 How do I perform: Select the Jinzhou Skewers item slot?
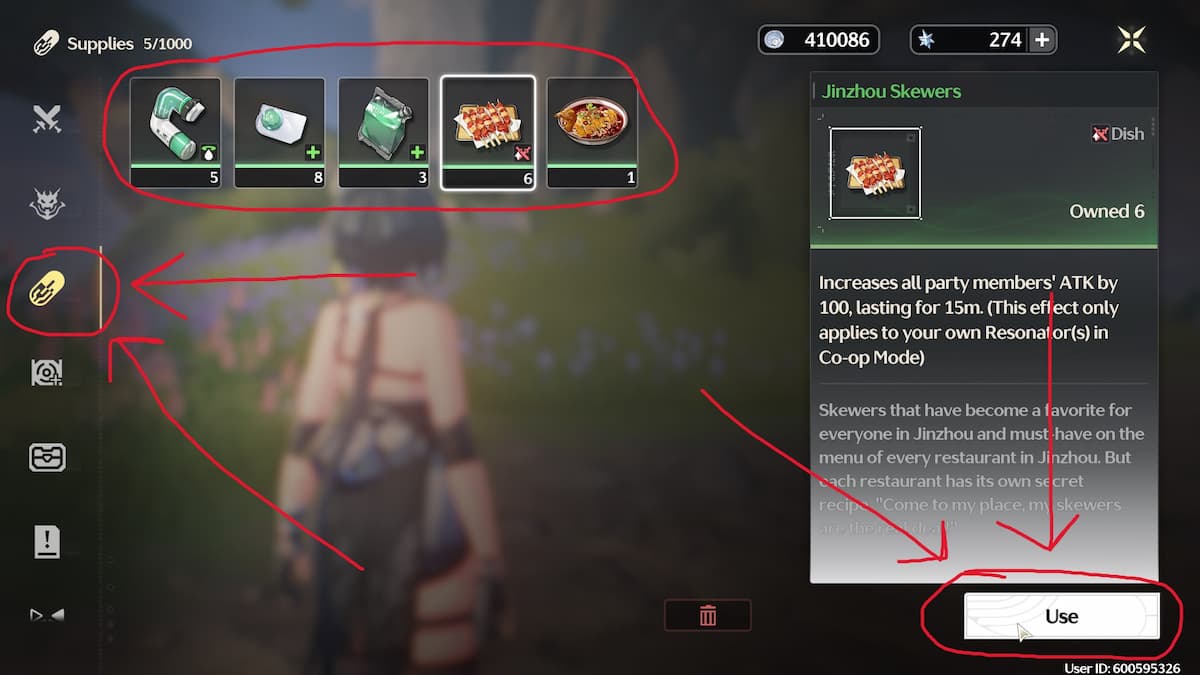pyautogui.click(x=488, y=133)
